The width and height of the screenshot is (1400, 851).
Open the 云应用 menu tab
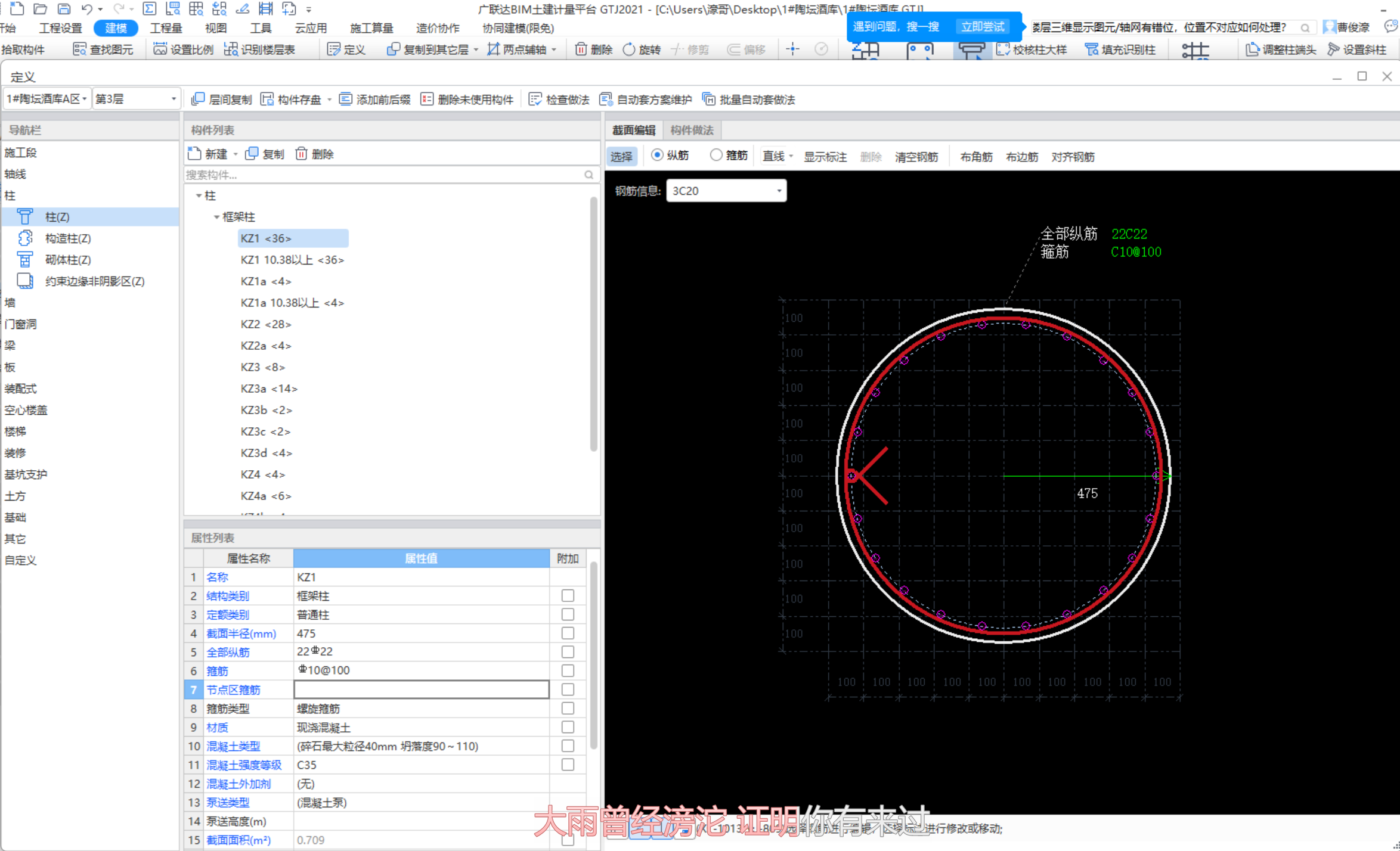pyautogui.click(x=311, y=28)
